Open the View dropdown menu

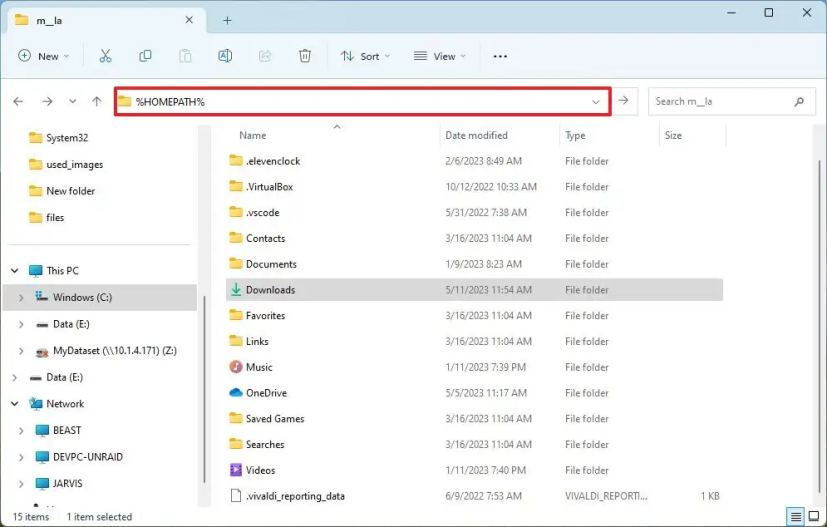440,56
